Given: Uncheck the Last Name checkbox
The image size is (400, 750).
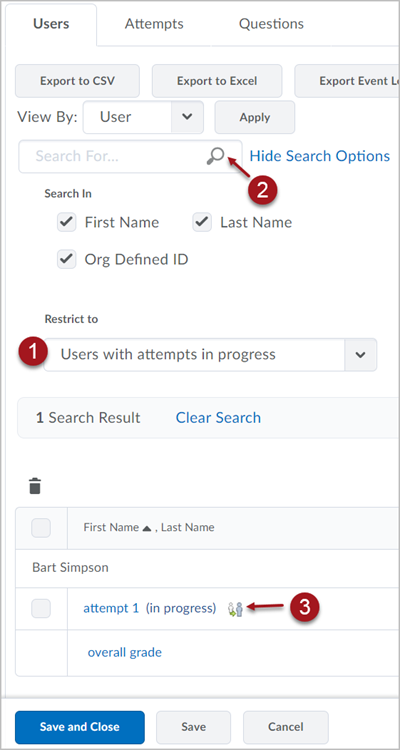Looking at the screenshot, I should 202,222.
